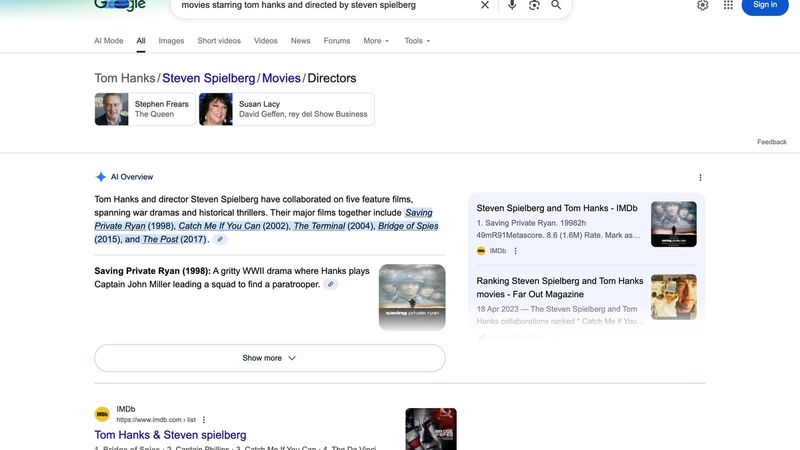Screen dimensions: 800x450
Task: Switch to Videos tab
Action: click(x=266, y=41)
